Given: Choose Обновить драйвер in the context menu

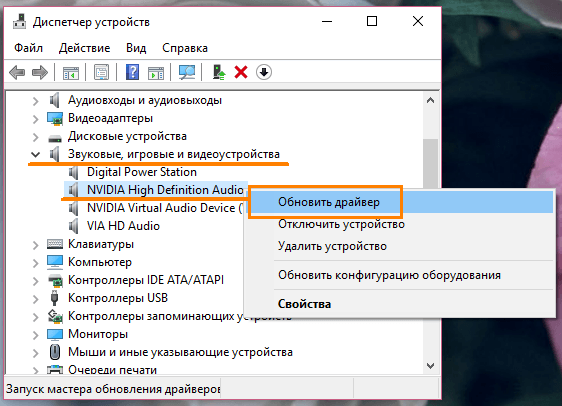Looking at the screenshot, I should [x=401, y=202].
